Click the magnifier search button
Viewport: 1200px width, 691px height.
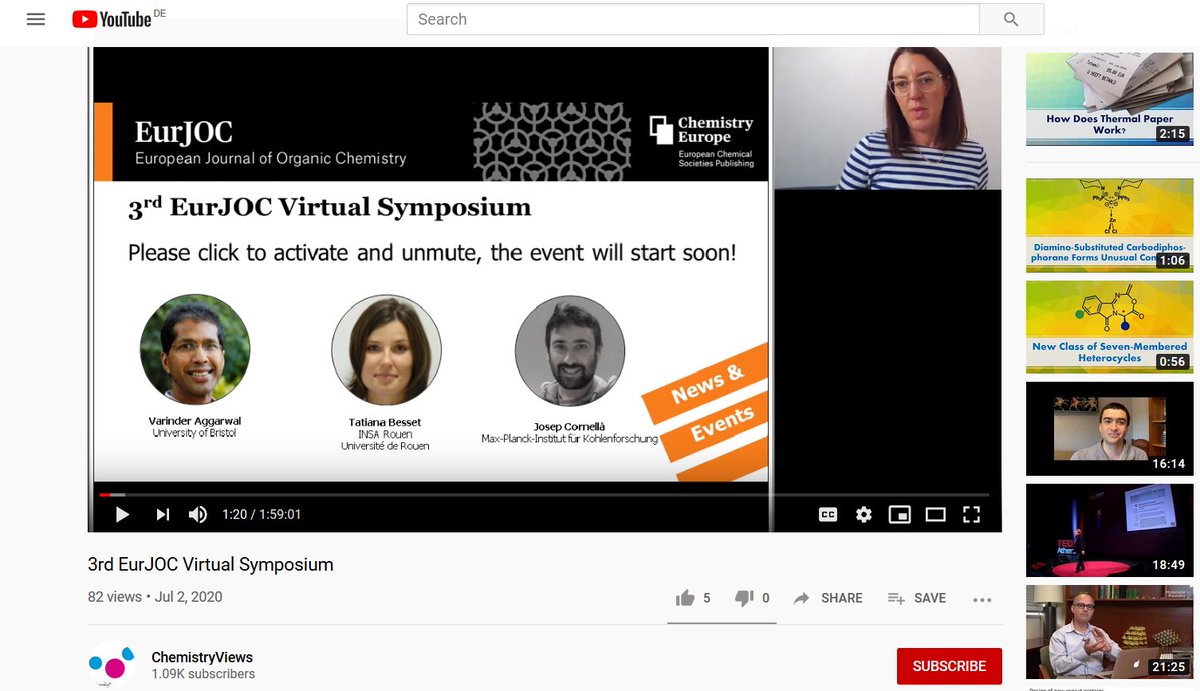(x=1011, y=19)
